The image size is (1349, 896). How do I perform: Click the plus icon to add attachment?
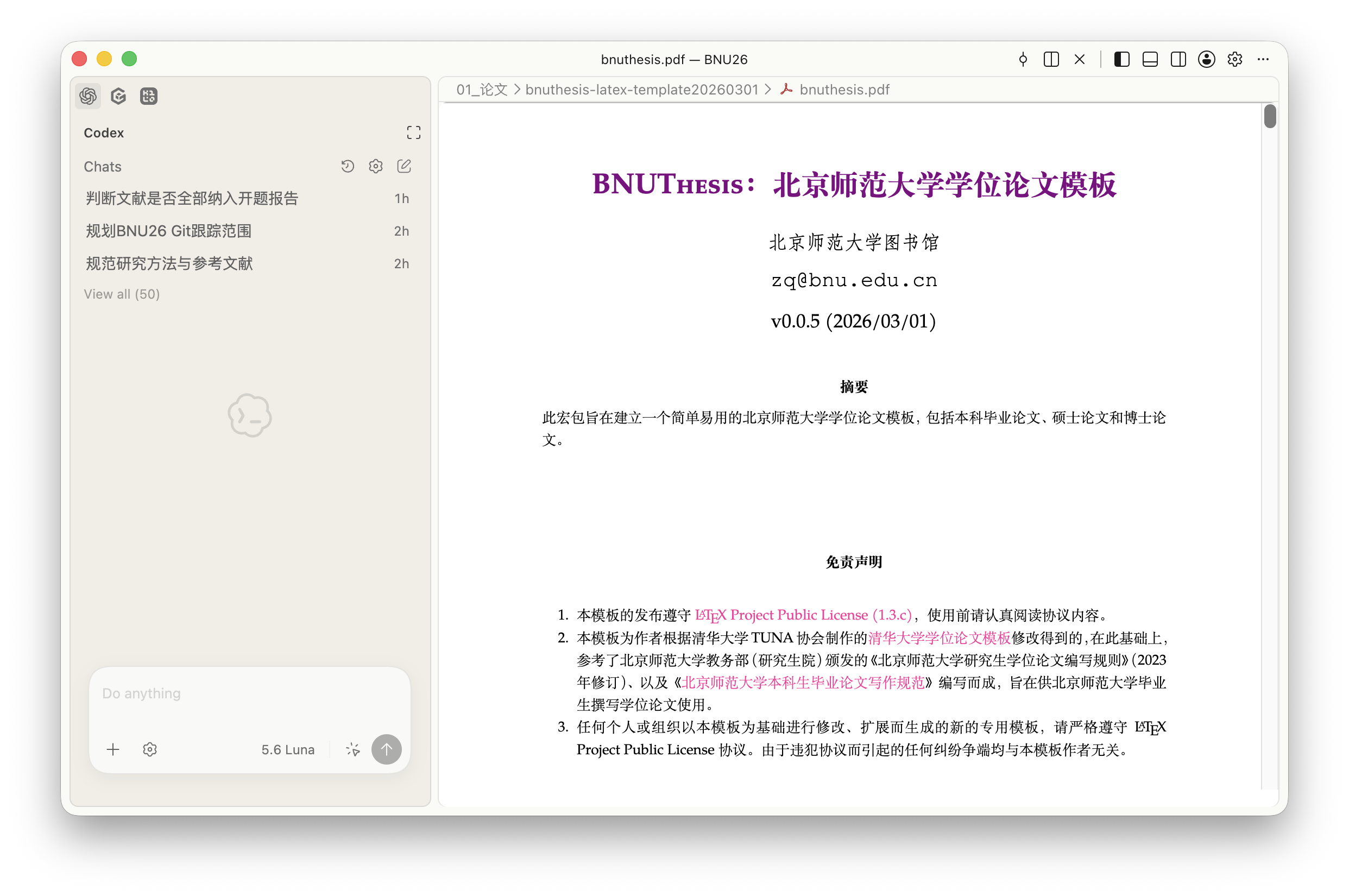coord(113,749)
